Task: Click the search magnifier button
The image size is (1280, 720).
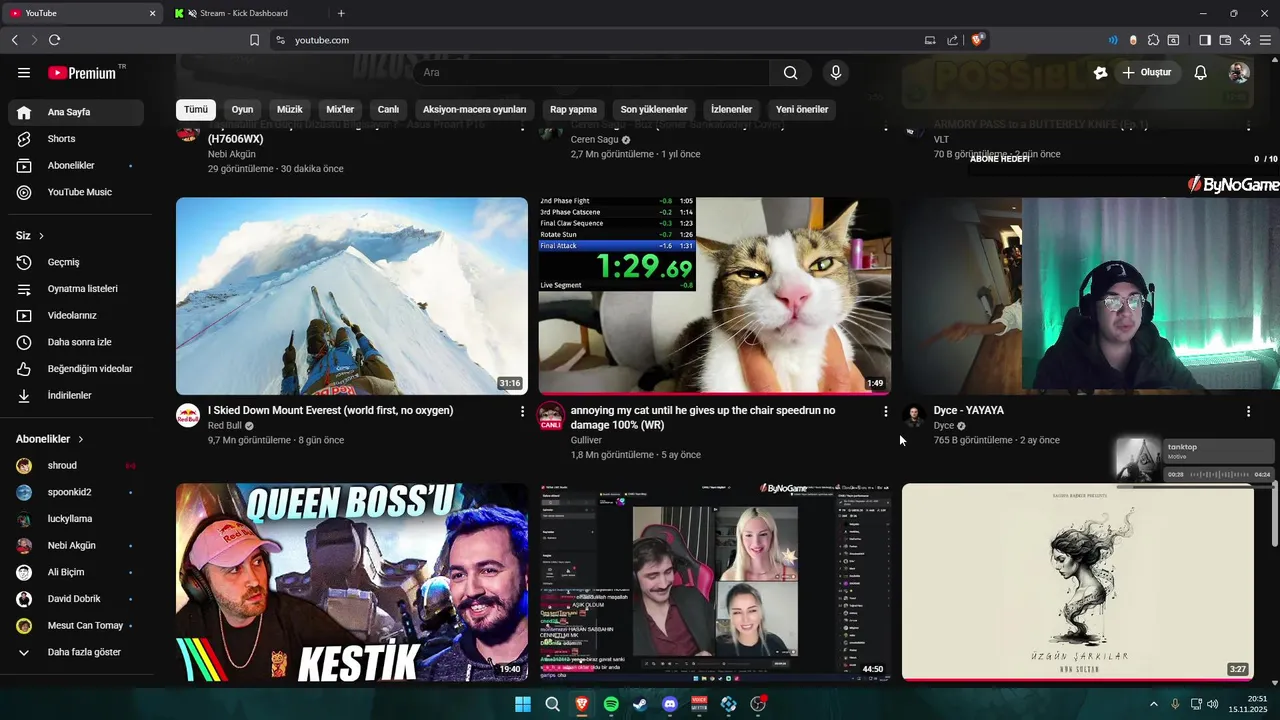Action: 791,73
